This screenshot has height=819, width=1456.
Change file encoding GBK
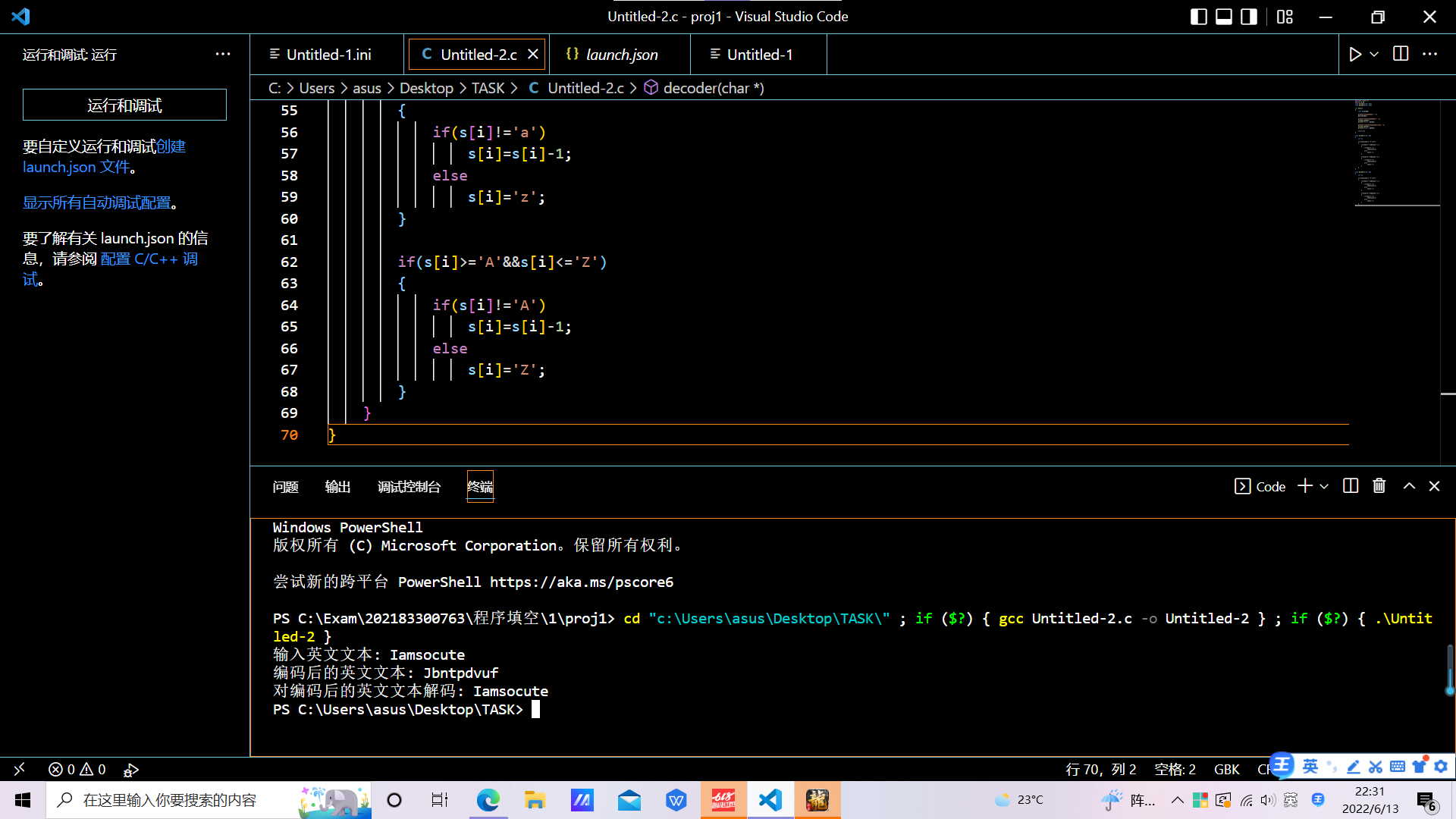click(x=1226, y=769)
